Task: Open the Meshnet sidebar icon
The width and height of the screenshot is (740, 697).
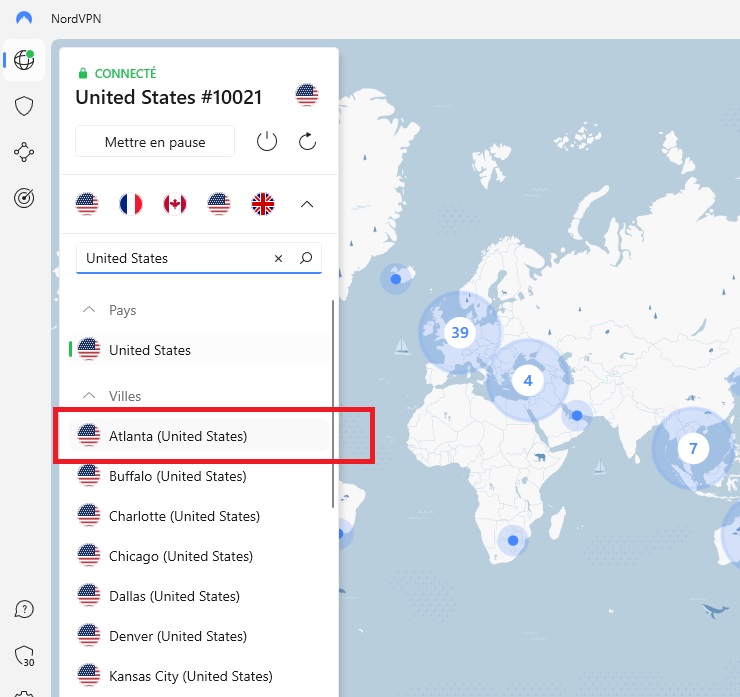Action: (24, 152)
